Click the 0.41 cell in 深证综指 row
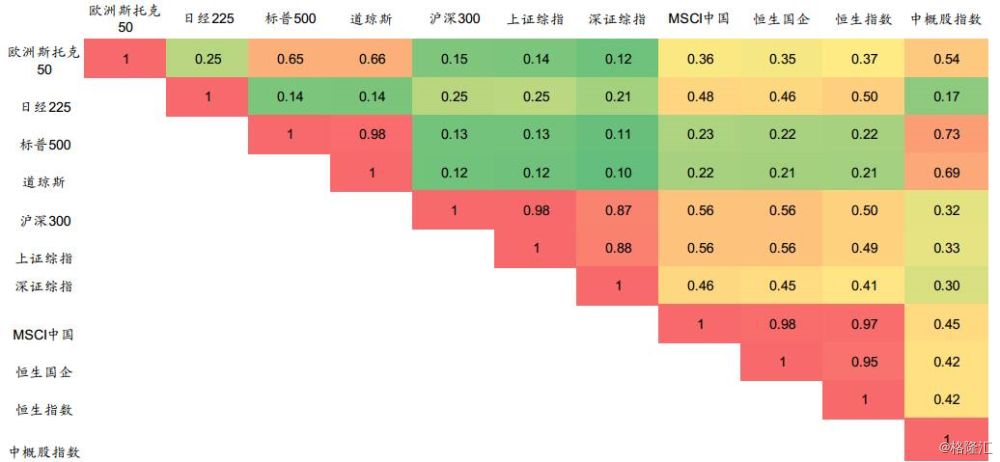Image resolution: width=1000 pixels, height=462 pixels. click(x=863, y=286)
